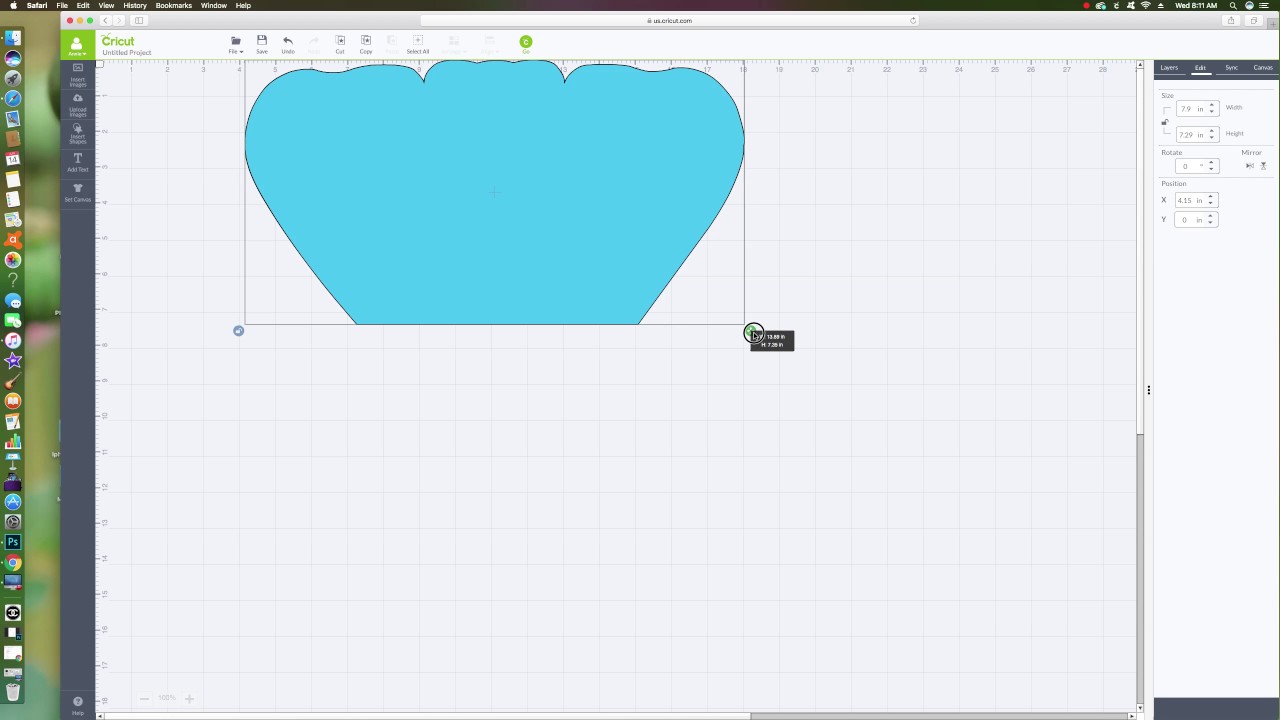This screenshot has height=720, width=1280.
Task: Select the blue shape on canvas
Action: pos(494,193)
